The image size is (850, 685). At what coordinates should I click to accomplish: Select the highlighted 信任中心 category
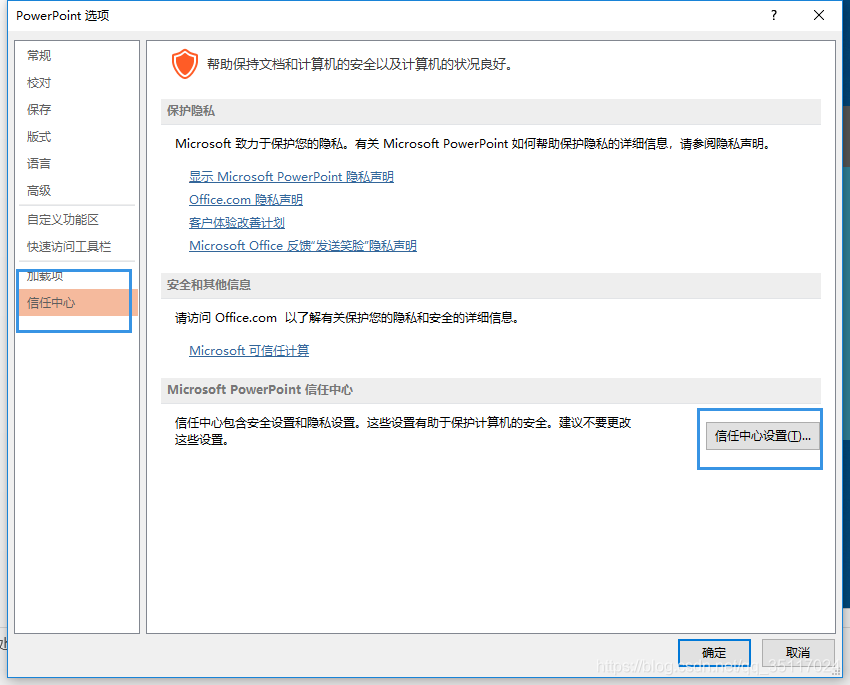(78, 302)
